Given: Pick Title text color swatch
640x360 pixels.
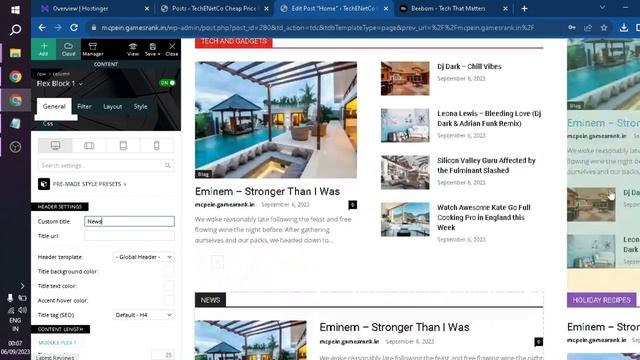Looking at the screenshot, I should pyautogui.click(x=169, y=286).
